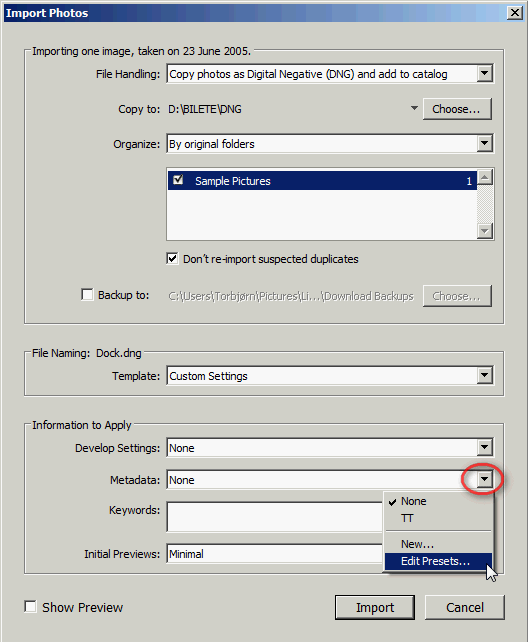Screen dimensions: 528x642
Task: Click the folder list scroll up arrow
Action: pos(485,177)
